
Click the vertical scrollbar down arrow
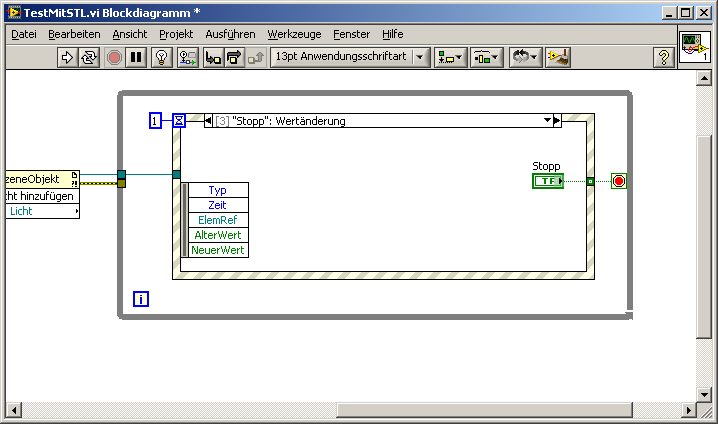(x=704, y=394)
